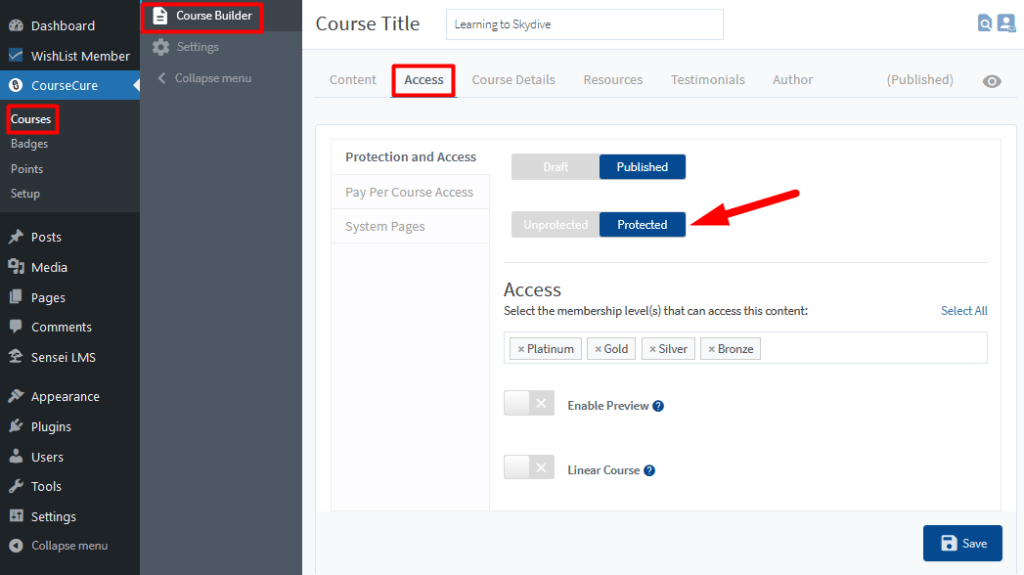Remove Platinum membership level tag

point(520,349)
